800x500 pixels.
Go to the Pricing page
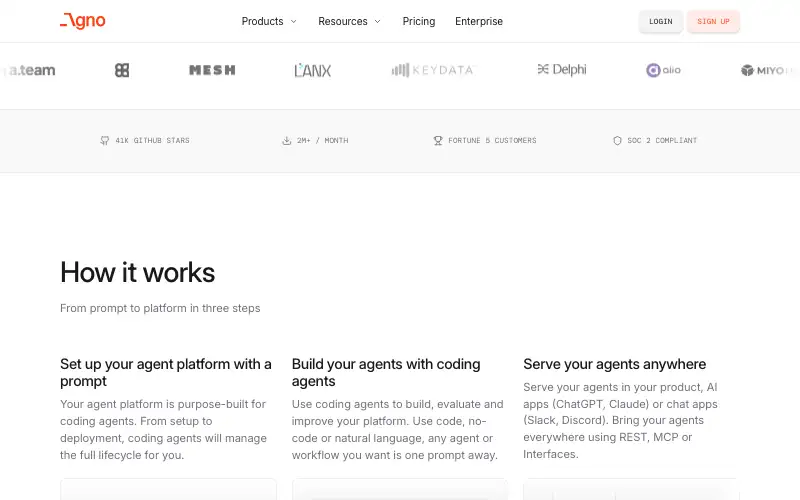pos(419,21)
